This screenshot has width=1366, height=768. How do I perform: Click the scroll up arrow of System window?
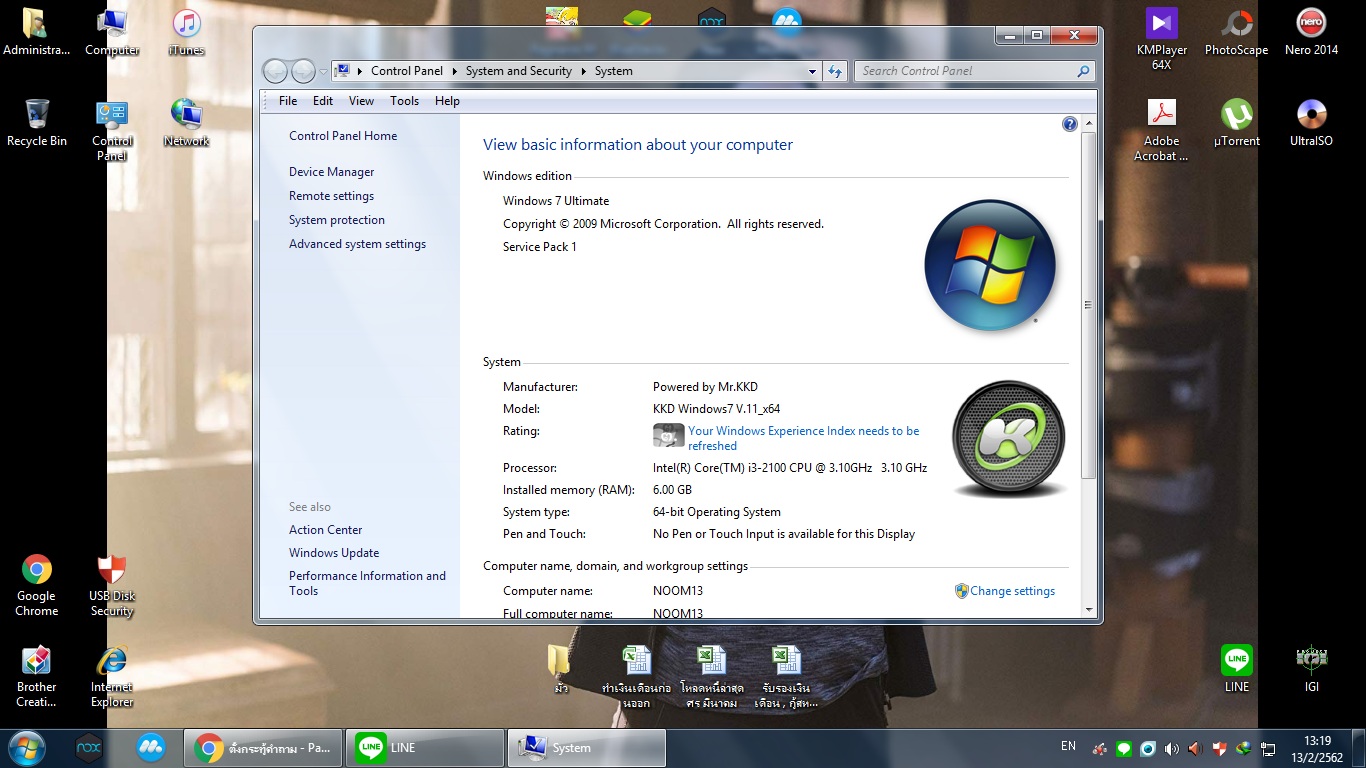tap(1089, 124)
